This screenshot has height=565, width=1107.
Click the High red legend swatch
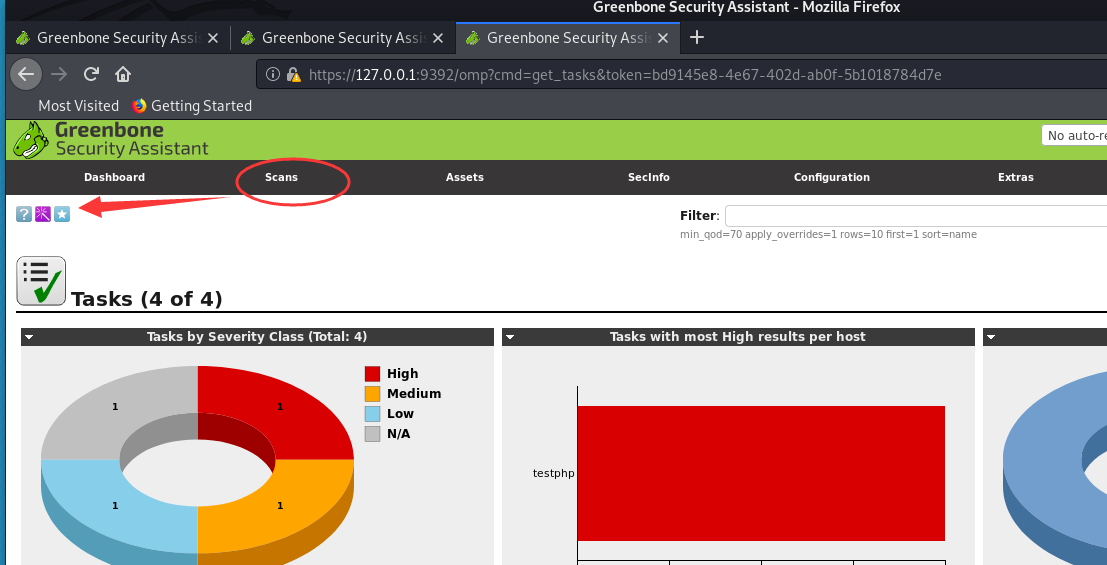(372, 374)
